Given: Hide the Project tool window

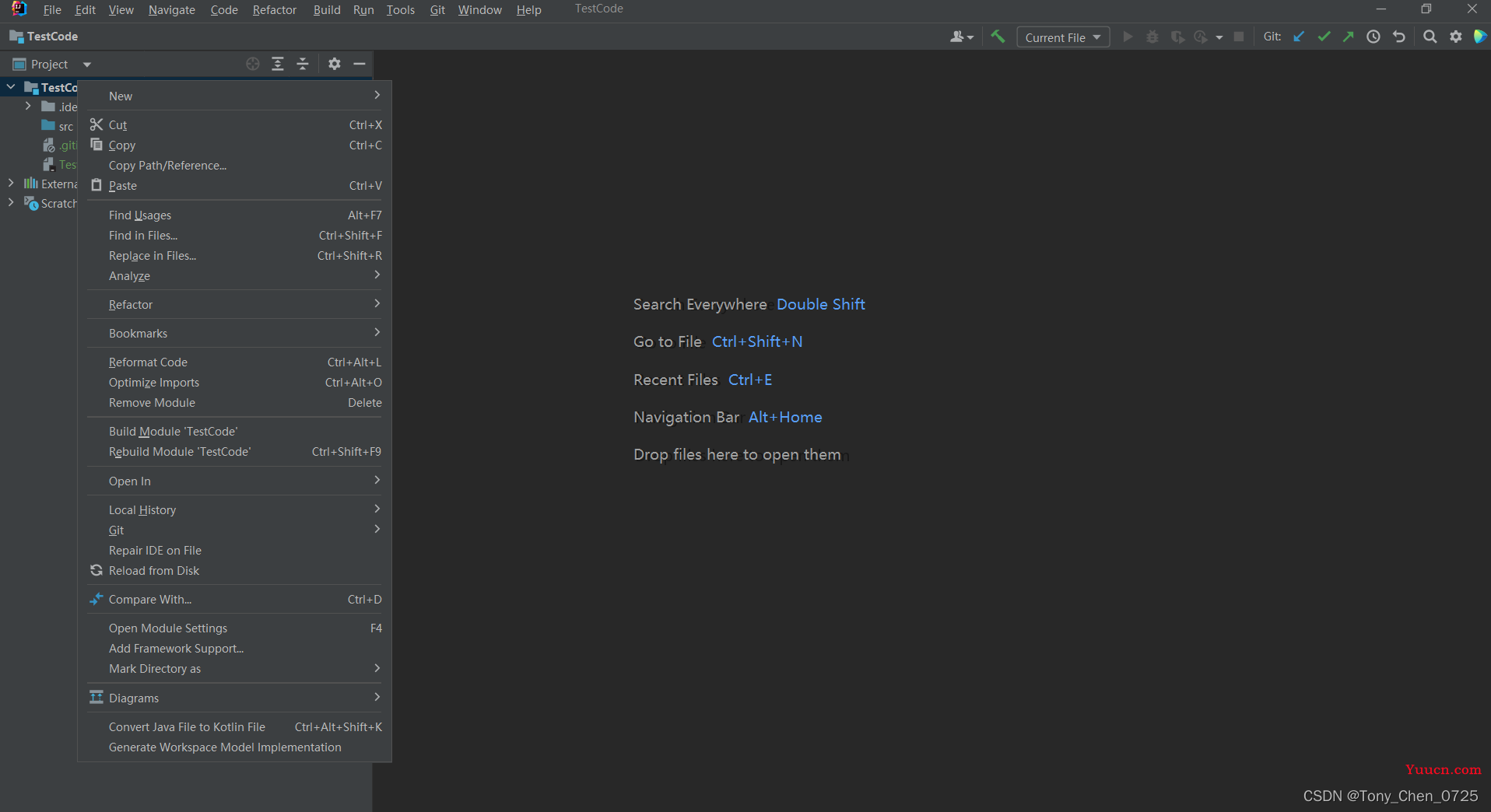Looking at the screenshot, I should click(x=360, y=64).
